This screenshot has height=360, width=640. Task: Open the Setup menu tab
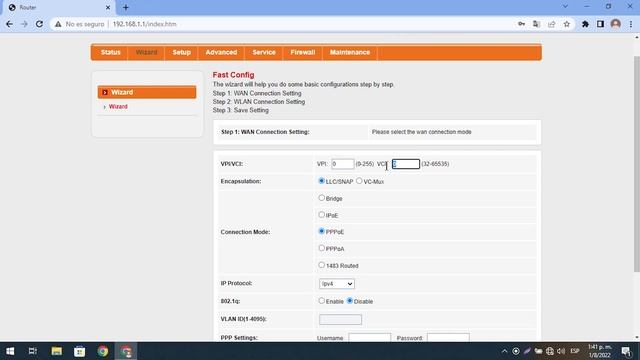click(x=182, y=52)
